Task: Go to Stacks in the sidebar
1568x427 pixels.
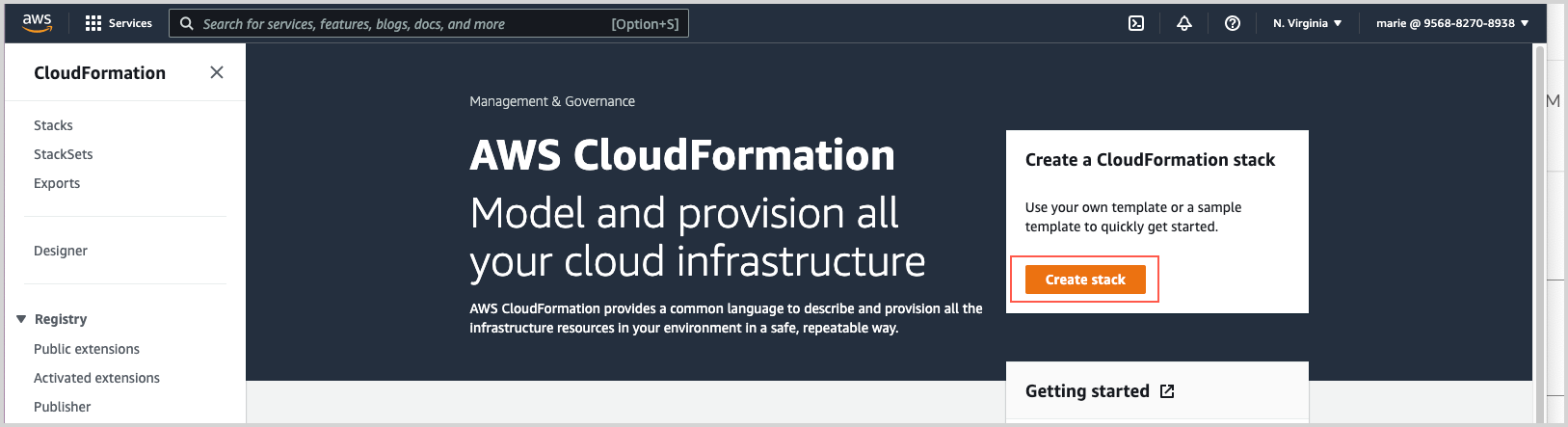Action: (53, 125)
